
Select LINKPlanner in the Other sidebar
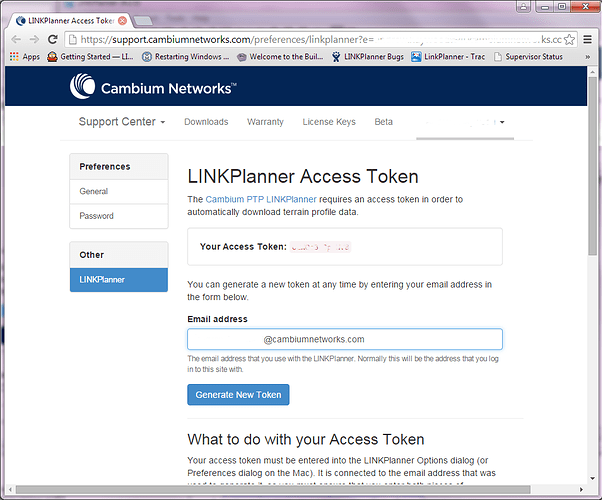click(x=119, y=280)
